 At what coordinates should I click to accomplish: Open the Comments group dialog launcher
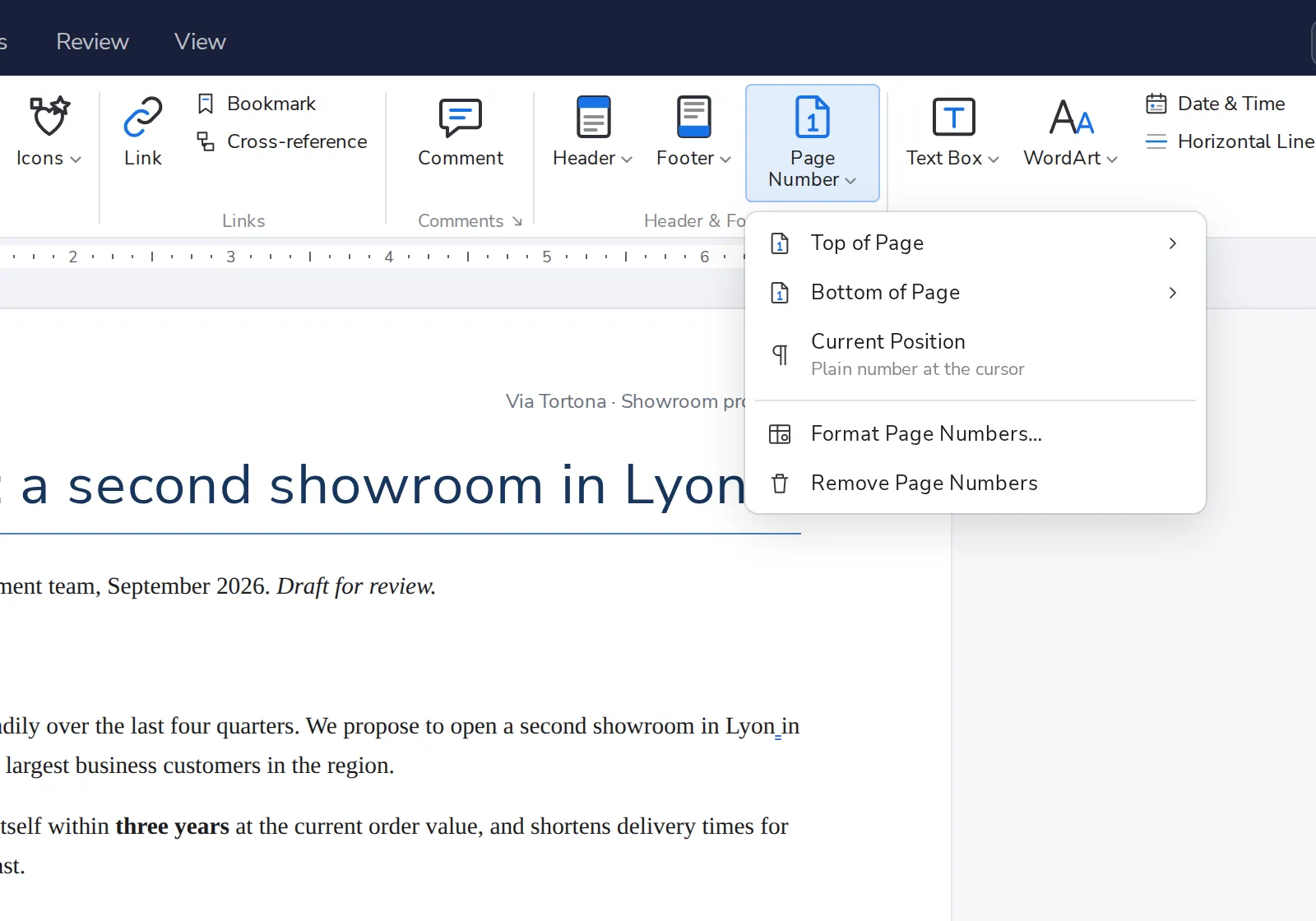(x=517, y=221)
